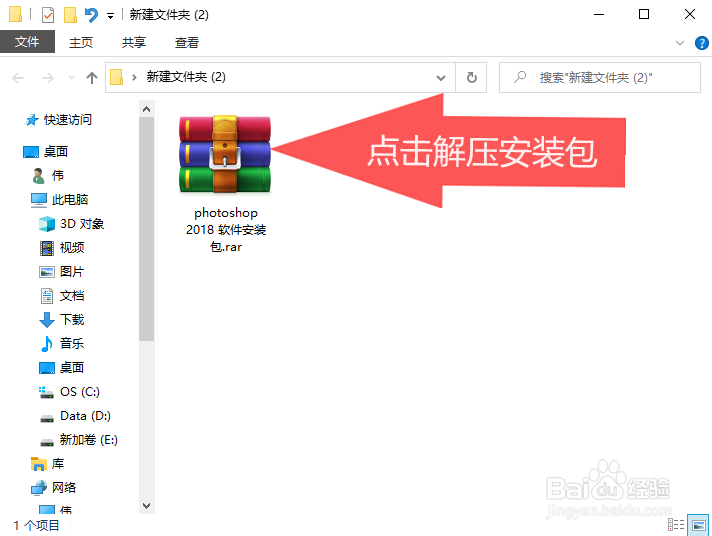Open the 视频 folder
Image resolution: width=712 pixels, height=536 pixels.
coord(72,248)
